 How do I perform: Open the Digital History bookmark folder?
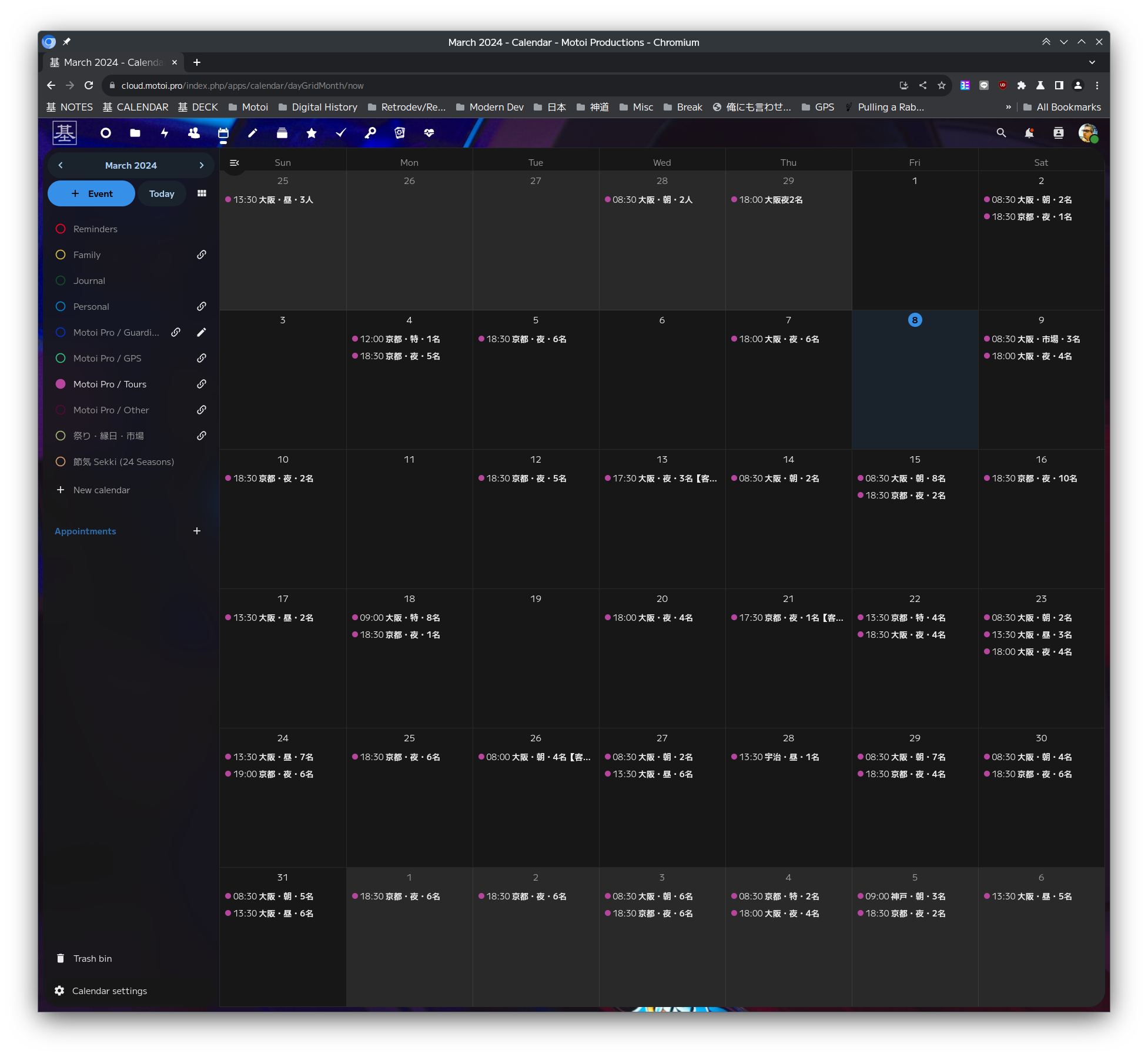pos(318,107)
